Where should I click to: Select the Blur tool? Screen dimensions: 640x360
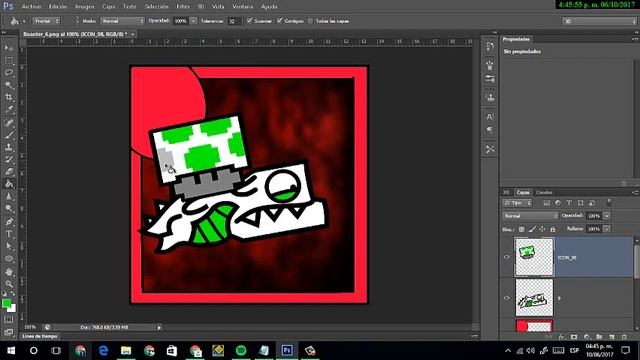[9, 196]
